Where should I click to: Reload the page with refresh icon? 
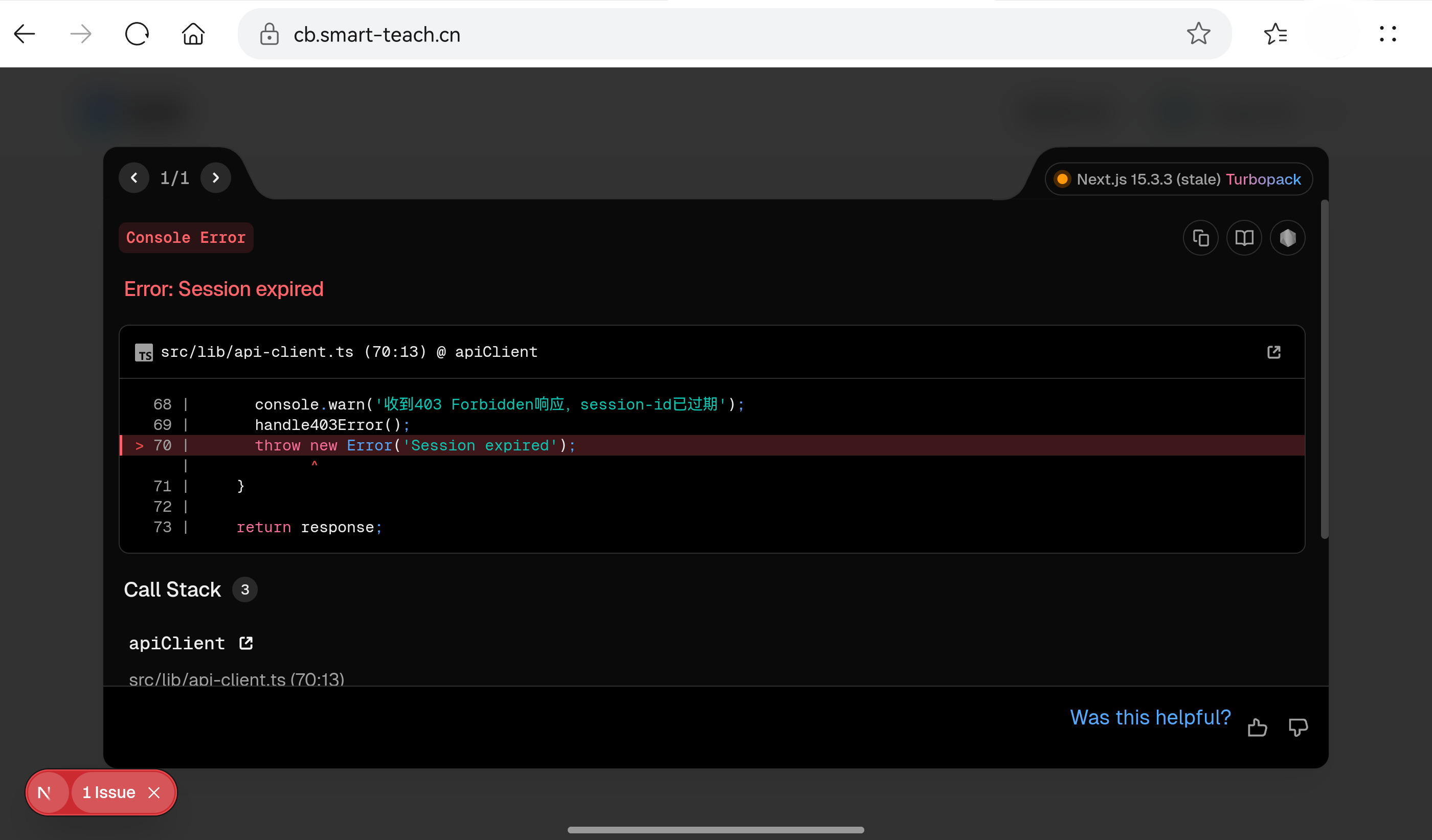tap(137, 34)
